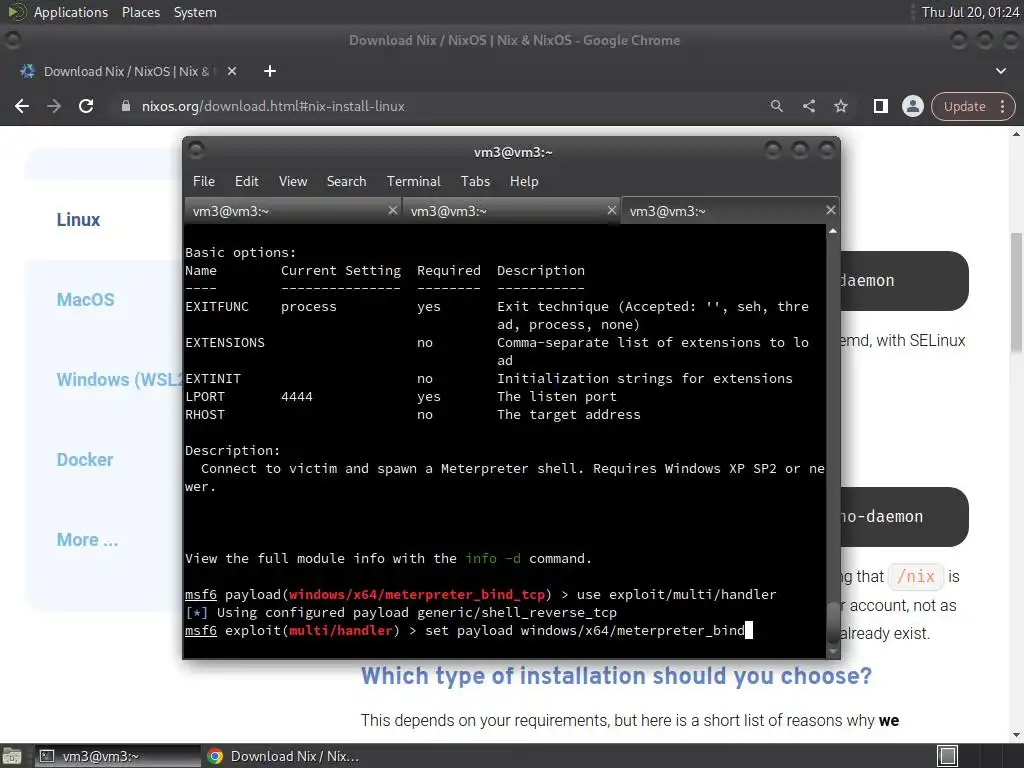Click the site lock icon in address bar
Image resolution: width=1024 pixels, height=768 pixels.
126,106
